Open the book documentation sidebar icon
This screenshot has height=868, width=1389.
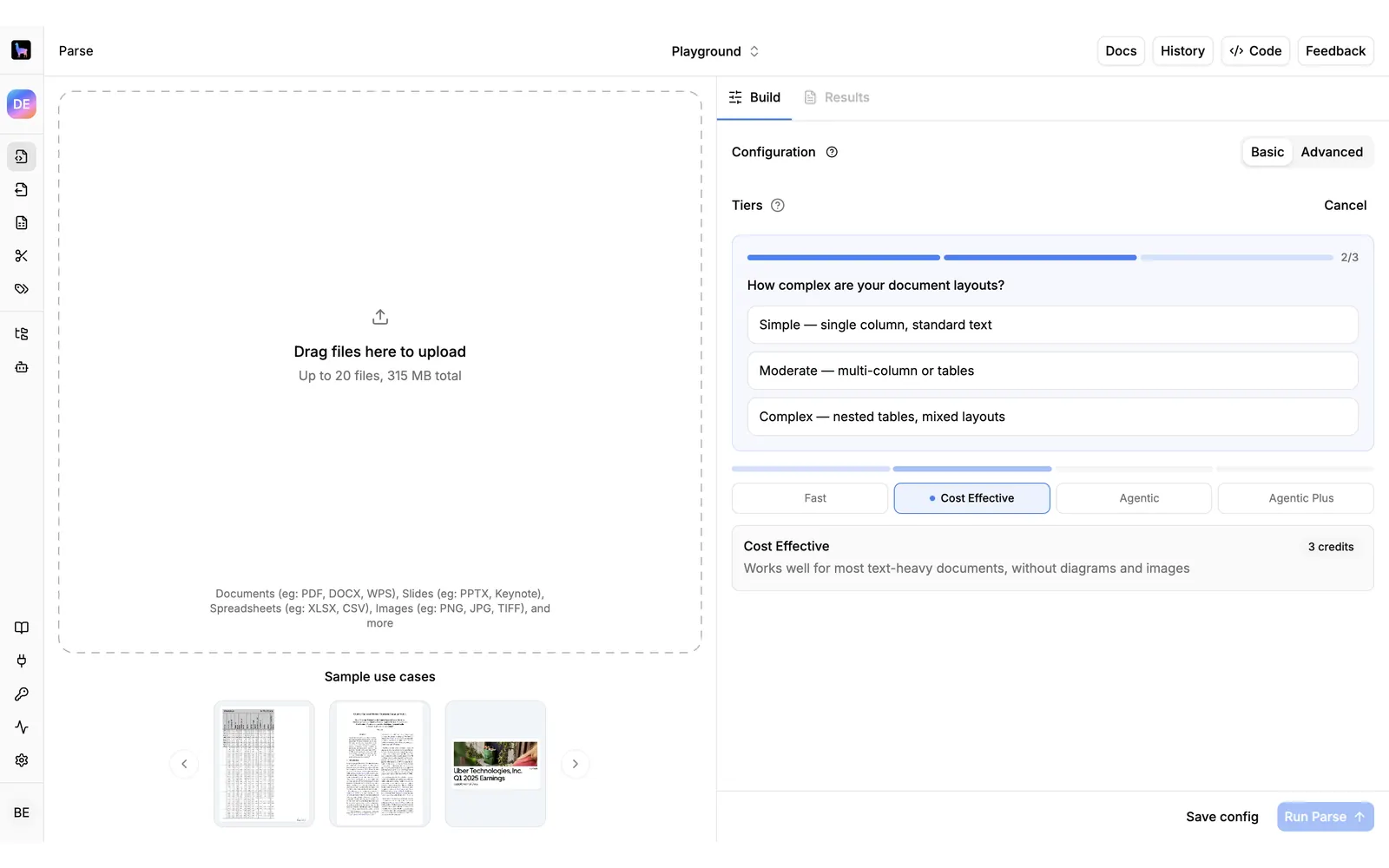[22, 628]
